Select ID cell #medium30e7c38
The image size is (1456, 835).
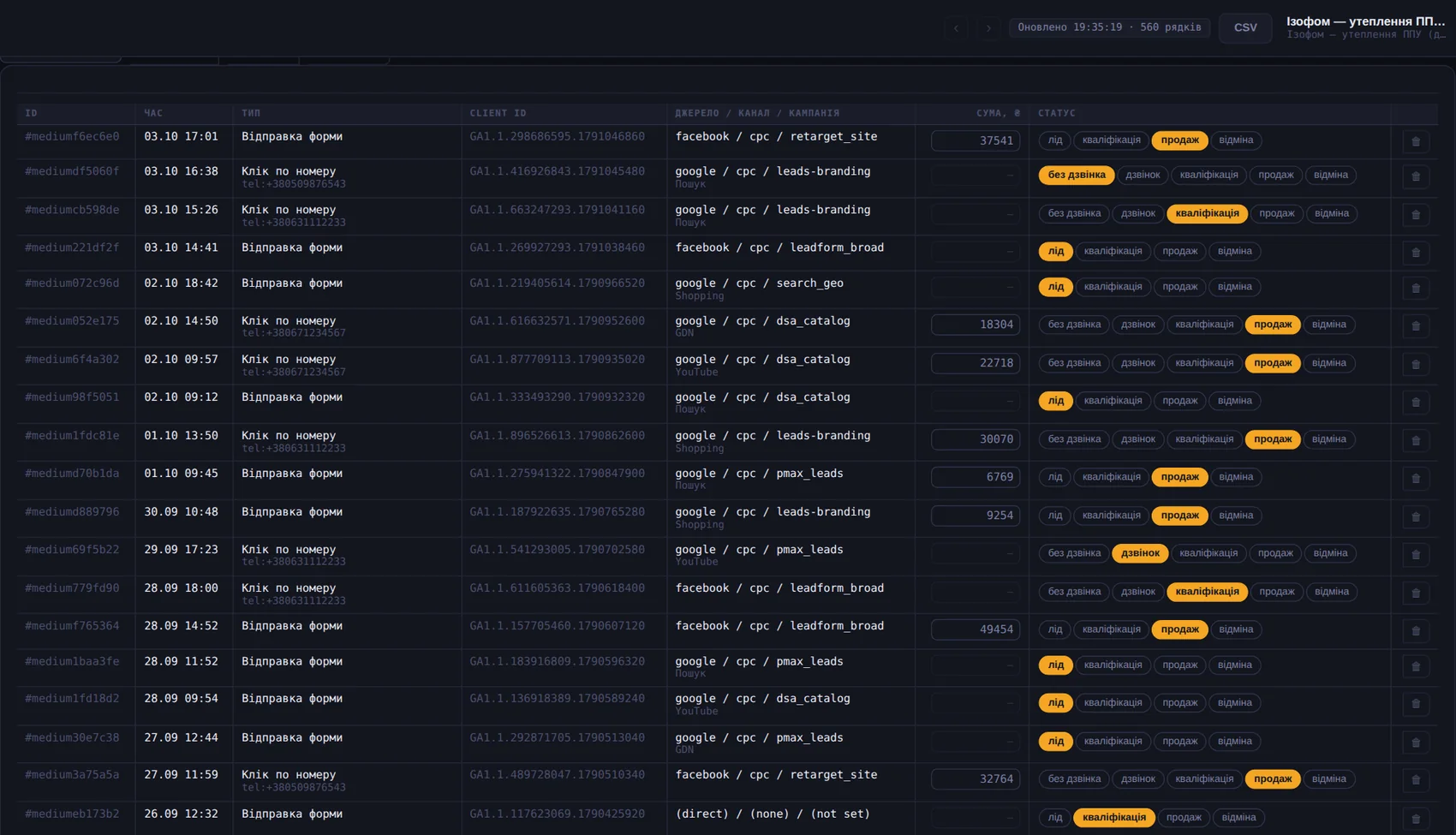[x=72, y=737]
